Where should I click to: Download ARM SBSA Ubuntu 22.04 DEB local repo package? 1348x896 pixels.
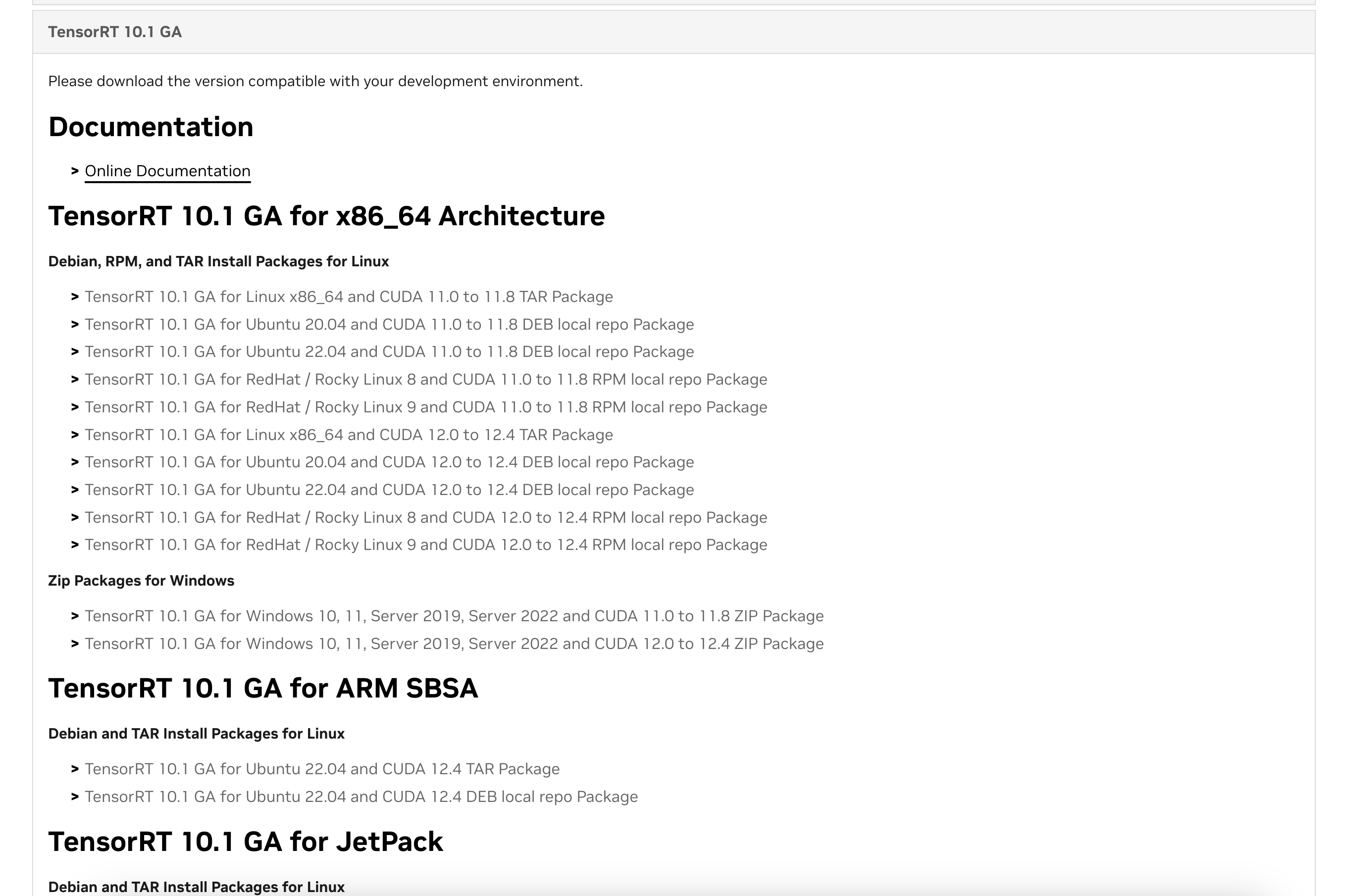pyautogui.click(x=361, y=796)
